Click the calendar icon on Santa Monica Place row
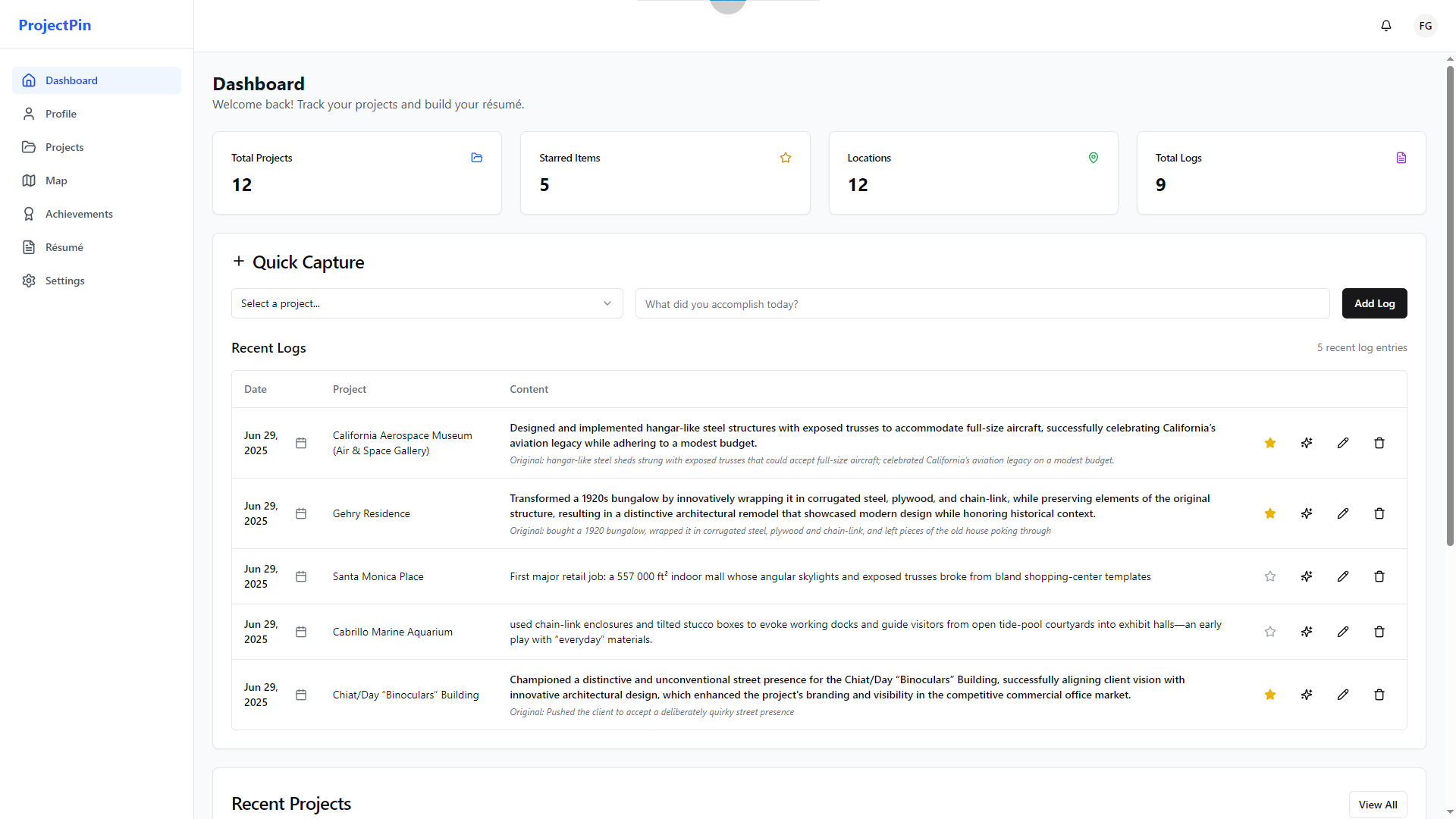This screenshot has width=1456, height=819. [301, 576]
